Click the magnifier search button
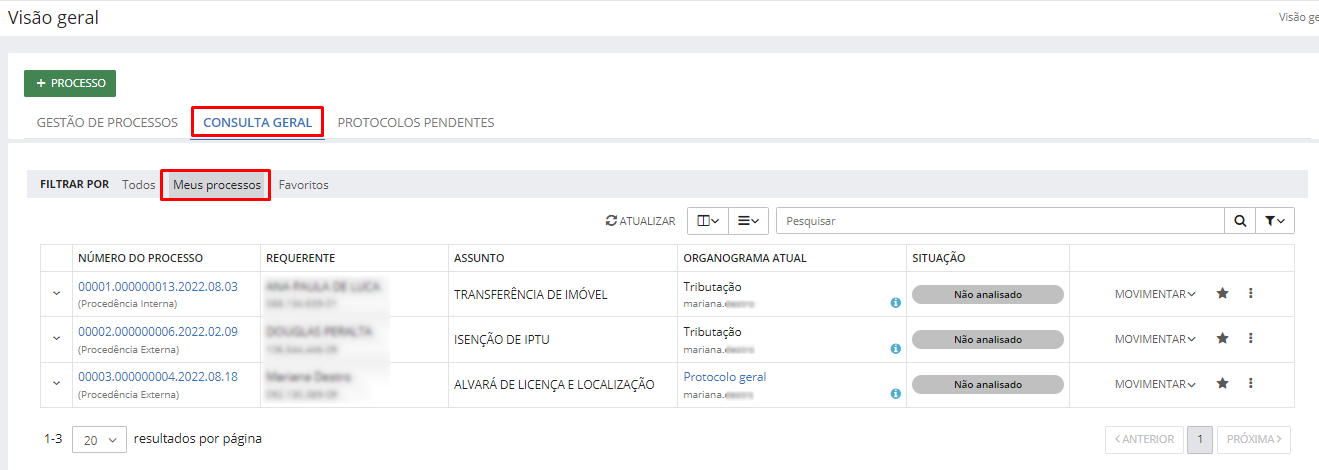Screen dimensions: 1319x470 [1240, 221]
